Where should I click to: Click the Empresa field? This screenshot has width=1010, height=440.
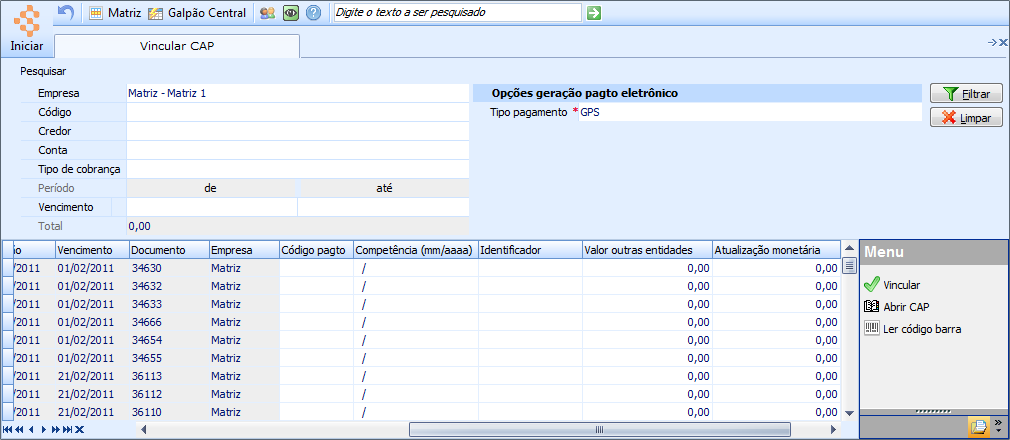pyautogui.click(x=298, y=93)
